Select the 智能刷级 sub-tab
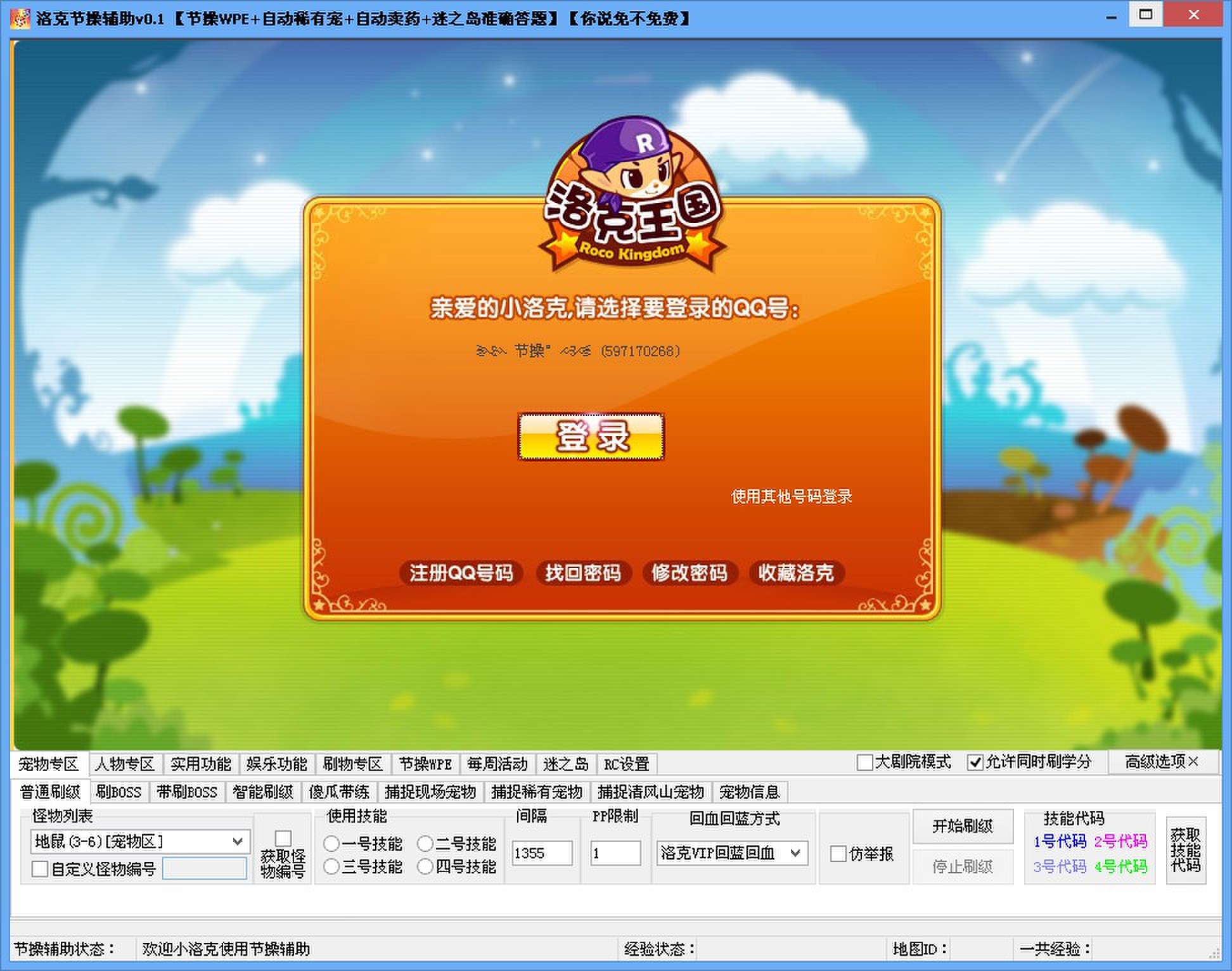The width and height of the screenshot is (1232, 971). [x=263, y=792]
